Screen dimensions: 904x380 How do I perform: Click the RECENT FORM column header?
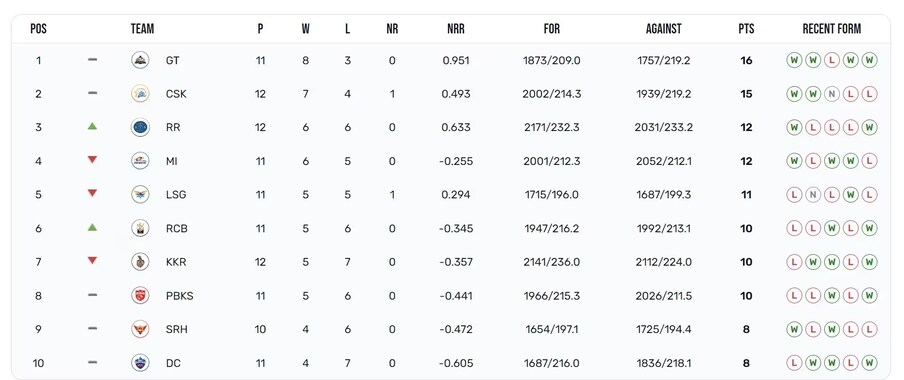point(832,29)
